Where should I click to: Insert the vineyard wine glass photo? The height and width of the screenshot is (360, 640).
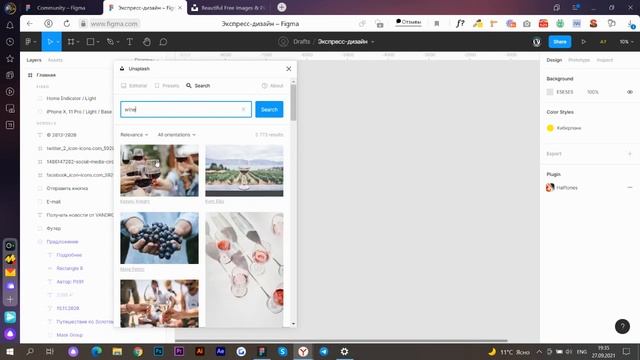click(x=244, y=171)
